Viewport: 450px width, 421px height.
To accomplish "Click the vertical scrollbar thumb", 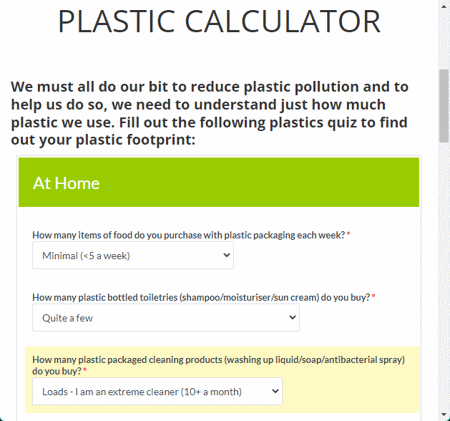I will click(x=444, y=106).
